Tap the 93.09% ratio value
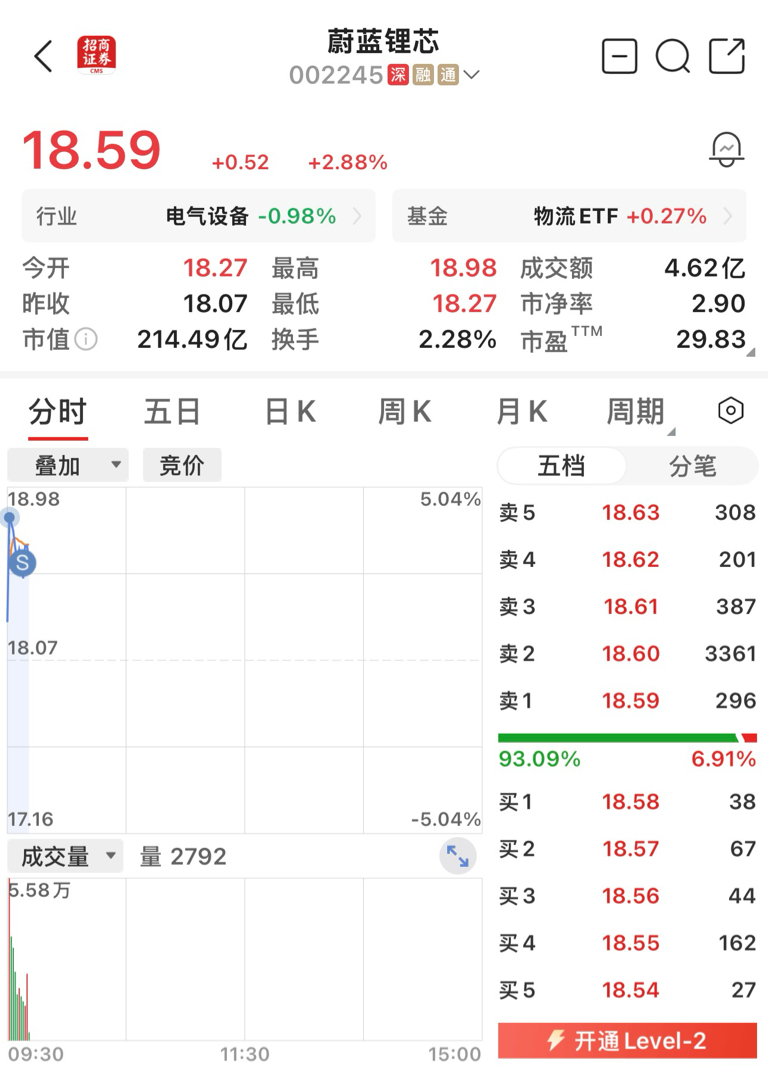Screen dimensions: 768x1066 tap(540, 759)
